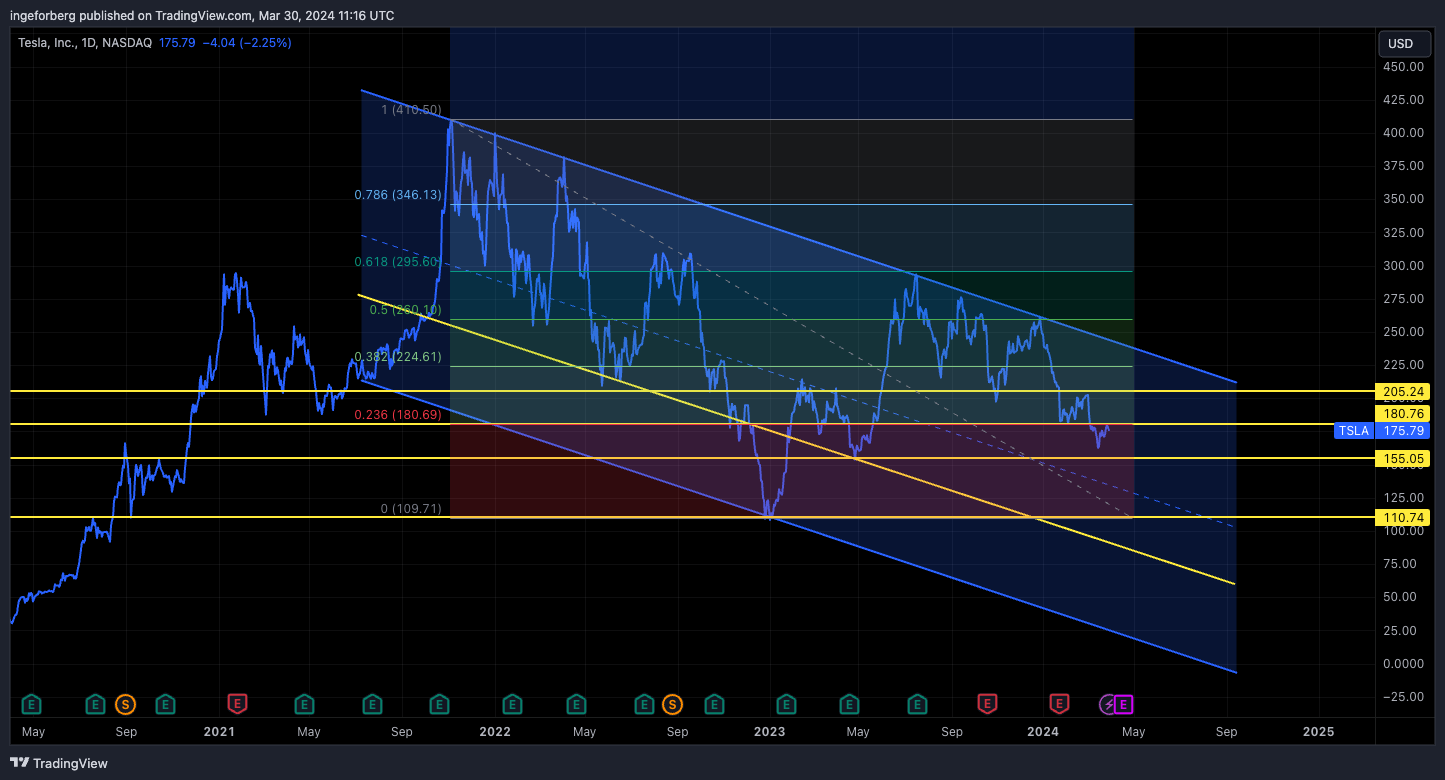
Task: Click the purple upcoming earnings E marker
Action: [1124, 704]
